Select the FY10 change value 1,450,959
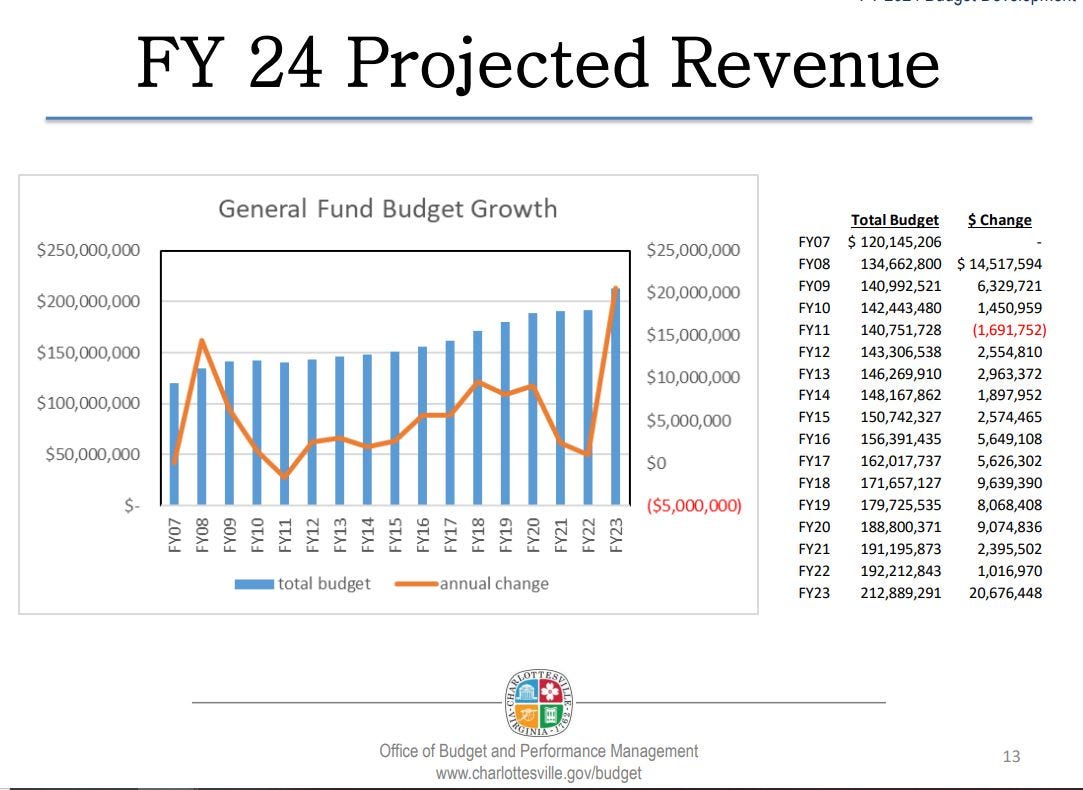Image resolution: width=1083 pixels, height=790 pixels. point(1009,308)
